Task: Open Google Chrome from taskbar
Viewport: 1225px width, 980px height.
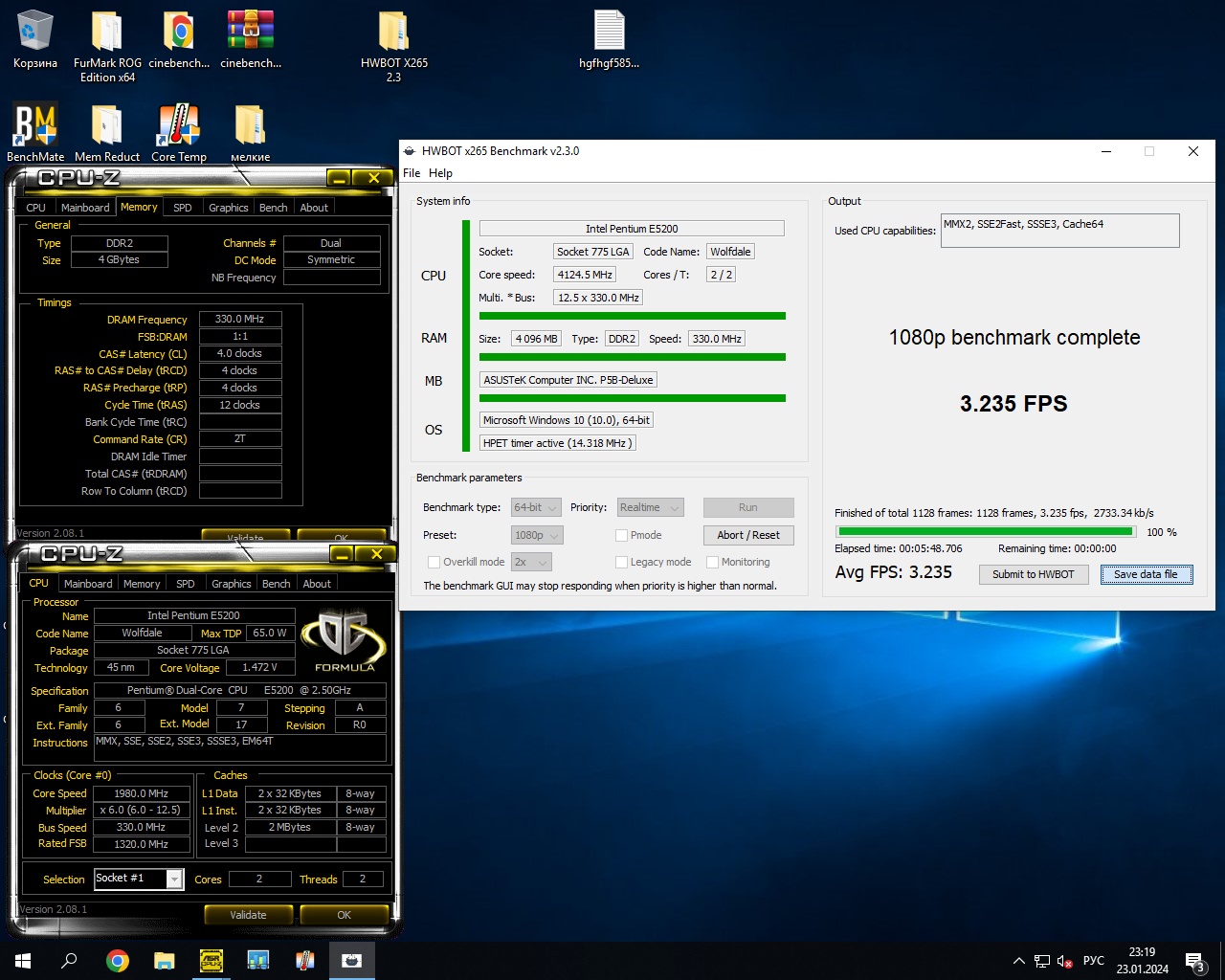Action: pyautogui.click(x=118, y=961)
